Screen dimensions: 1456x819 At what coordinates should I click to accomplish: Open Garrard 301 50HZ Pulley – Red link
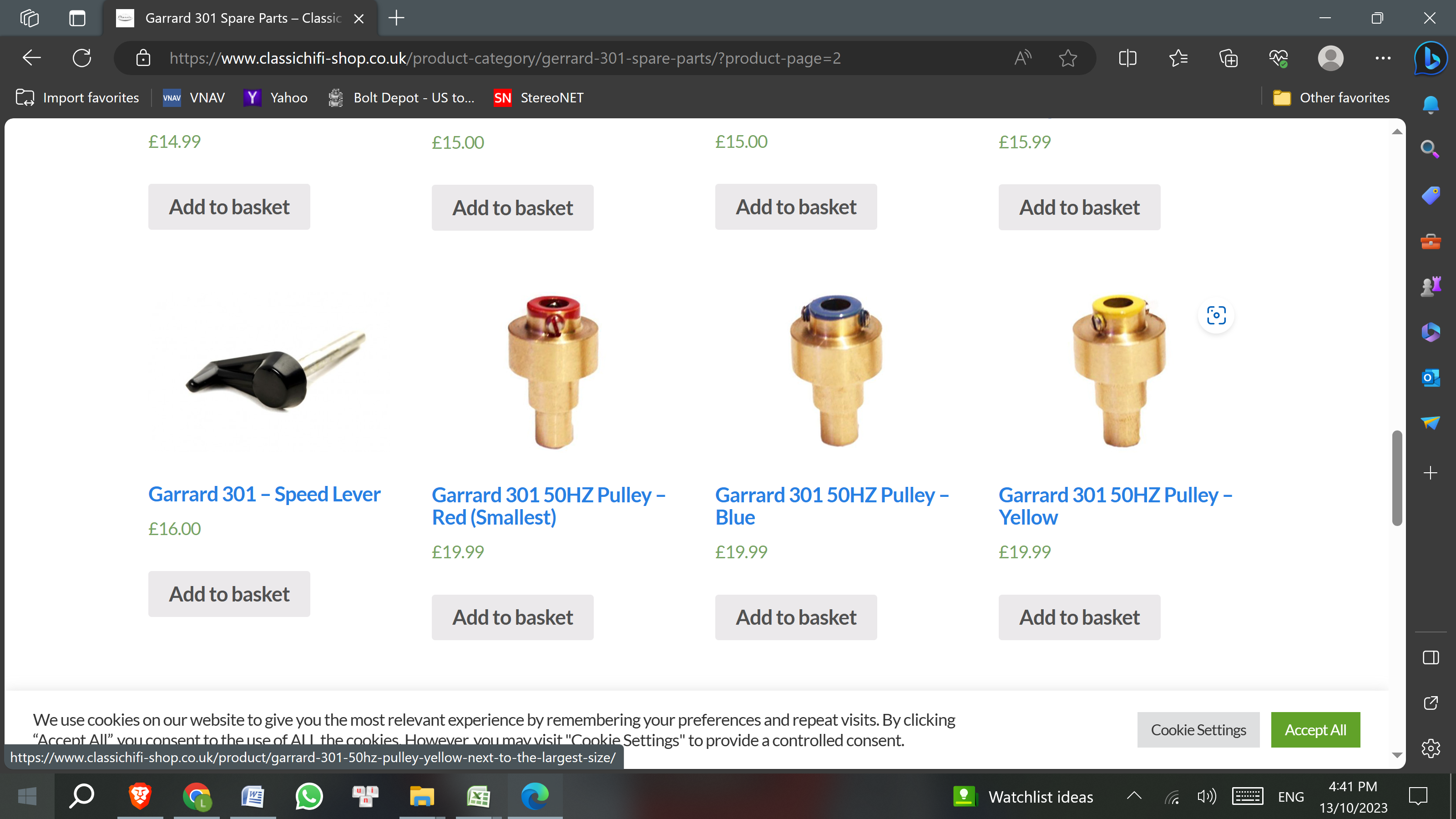point(548,506)
